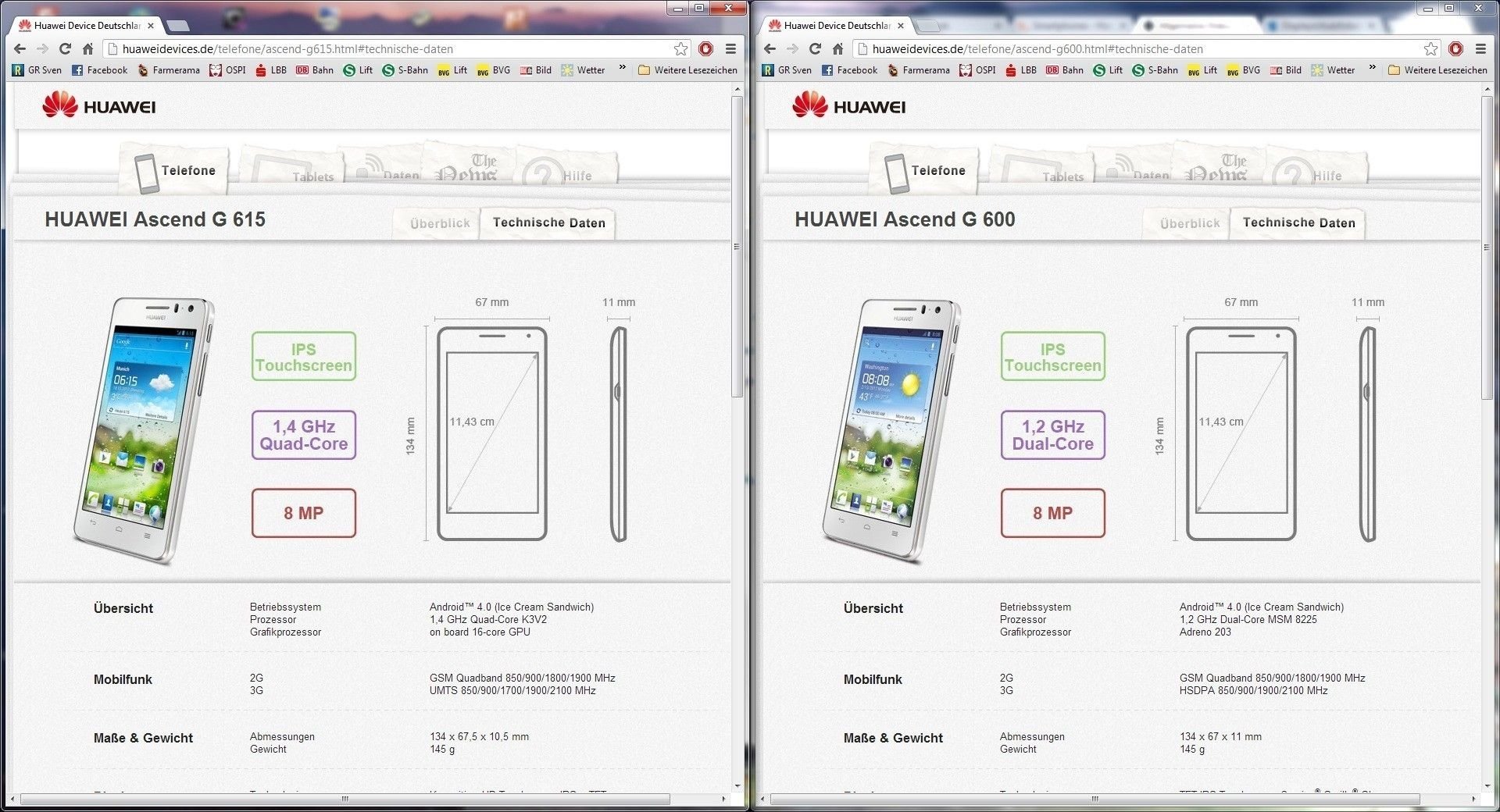Click IPS Touchscreen badge in left window

click(304, 357)
